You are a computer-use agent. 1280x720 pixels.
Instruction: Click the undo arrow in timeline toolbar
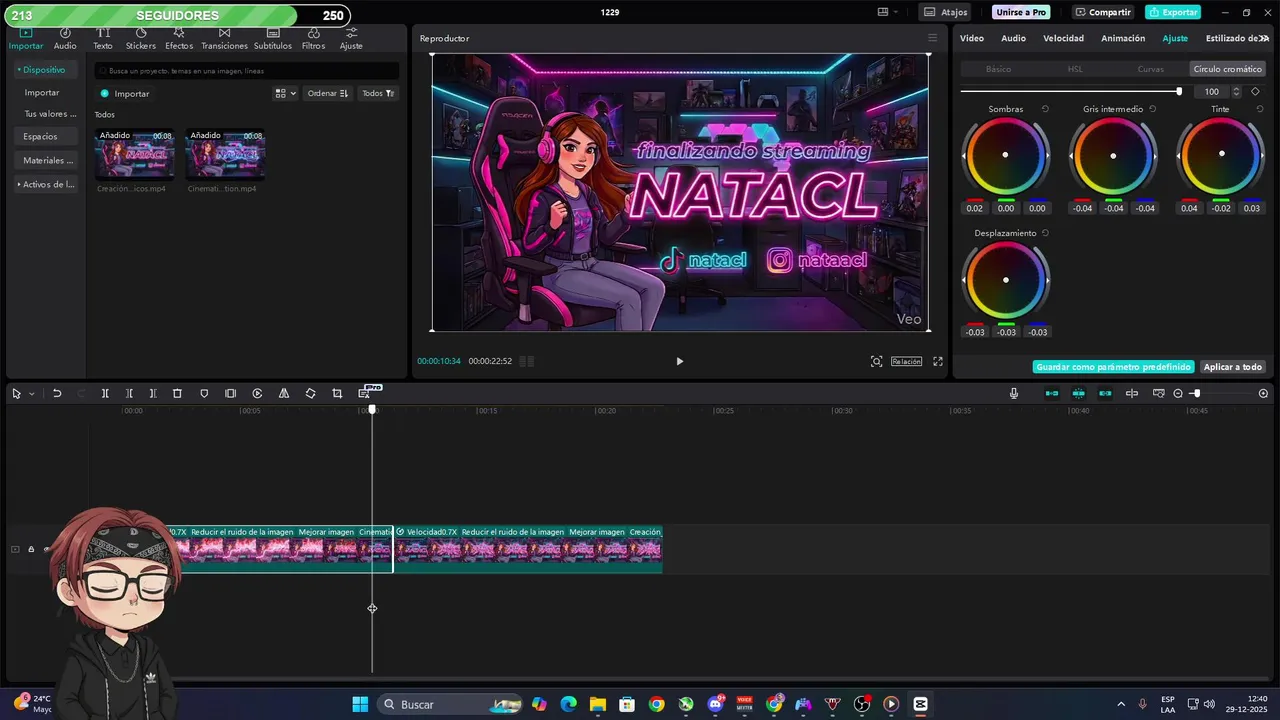tap(57, 394)
